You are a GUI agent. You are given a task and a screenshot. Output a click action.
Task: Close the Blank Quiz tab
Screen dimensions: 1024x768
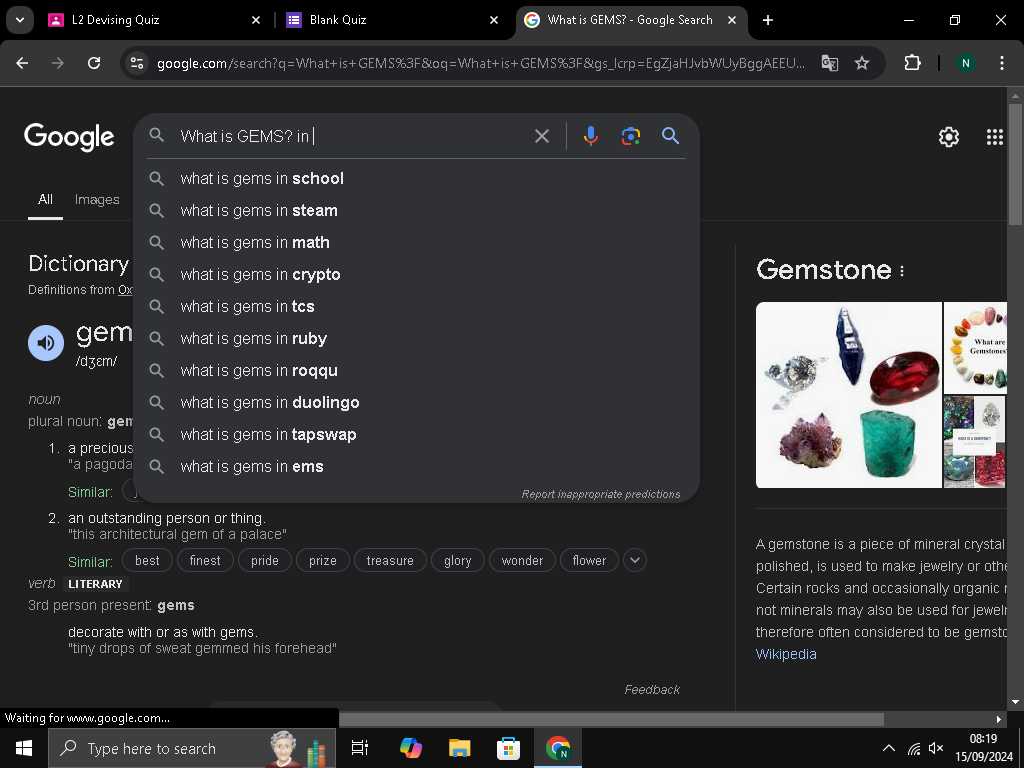tap(494, 20)
